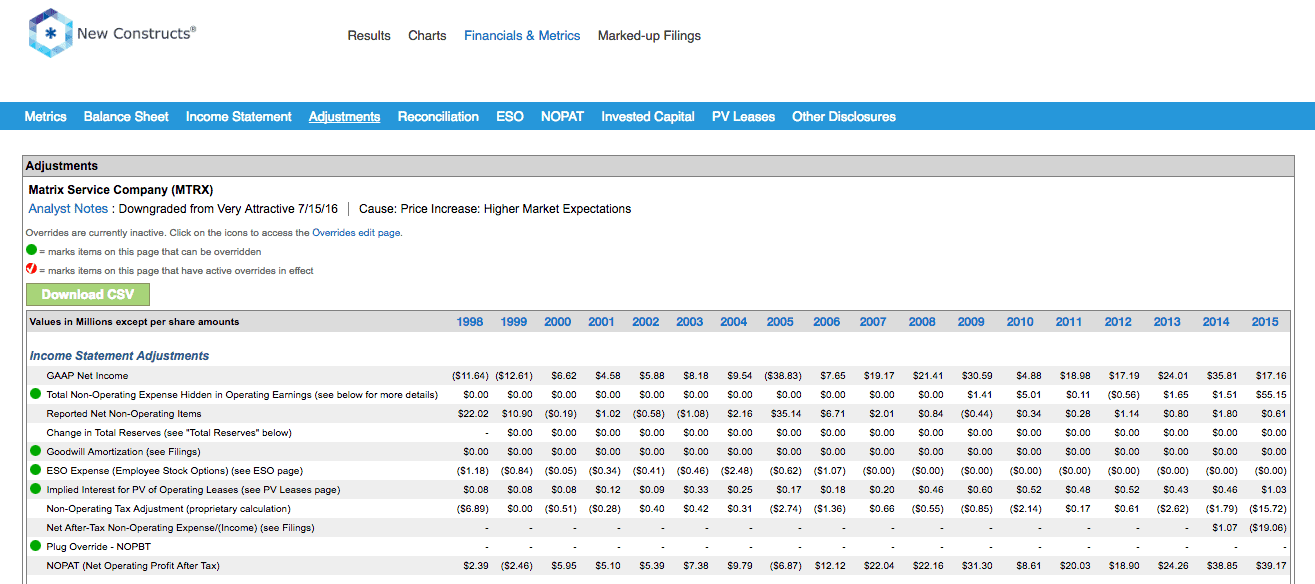Viewport: 1315px width, 584px height.
Task: Switch to the Metrics tab
Action: pos(45,117)
